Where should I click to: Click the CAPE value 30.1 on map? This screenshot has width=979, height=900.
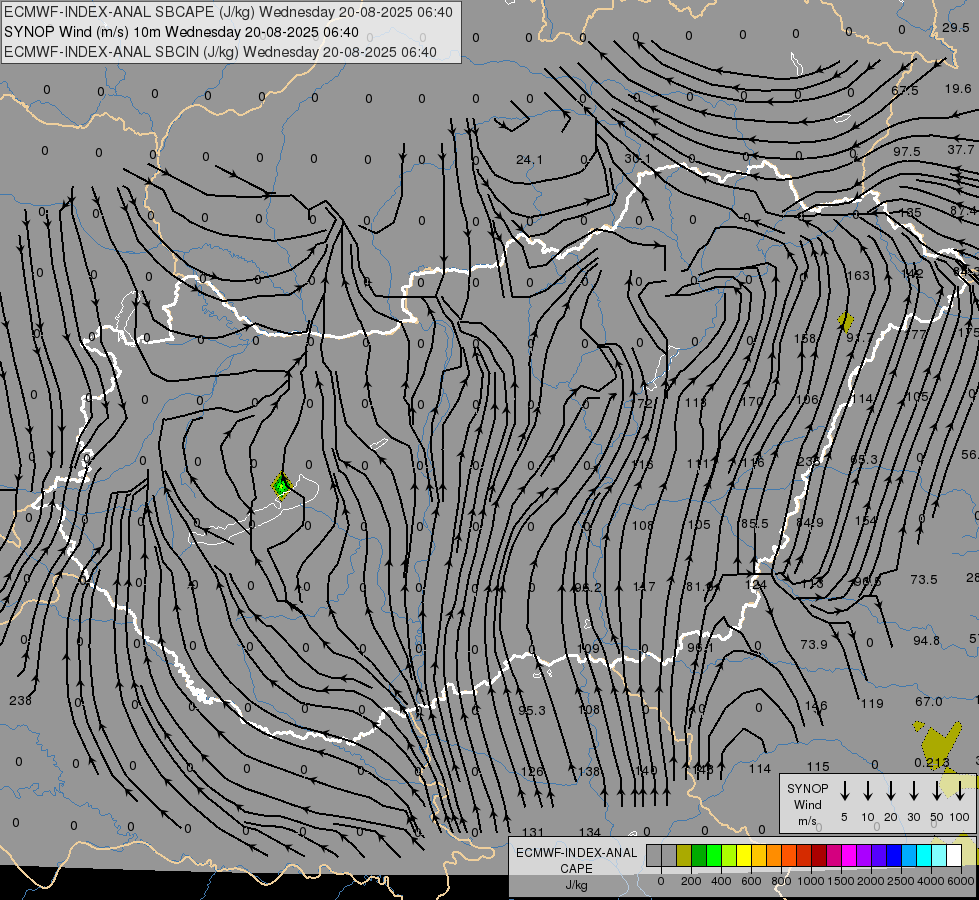pos(637,159)
